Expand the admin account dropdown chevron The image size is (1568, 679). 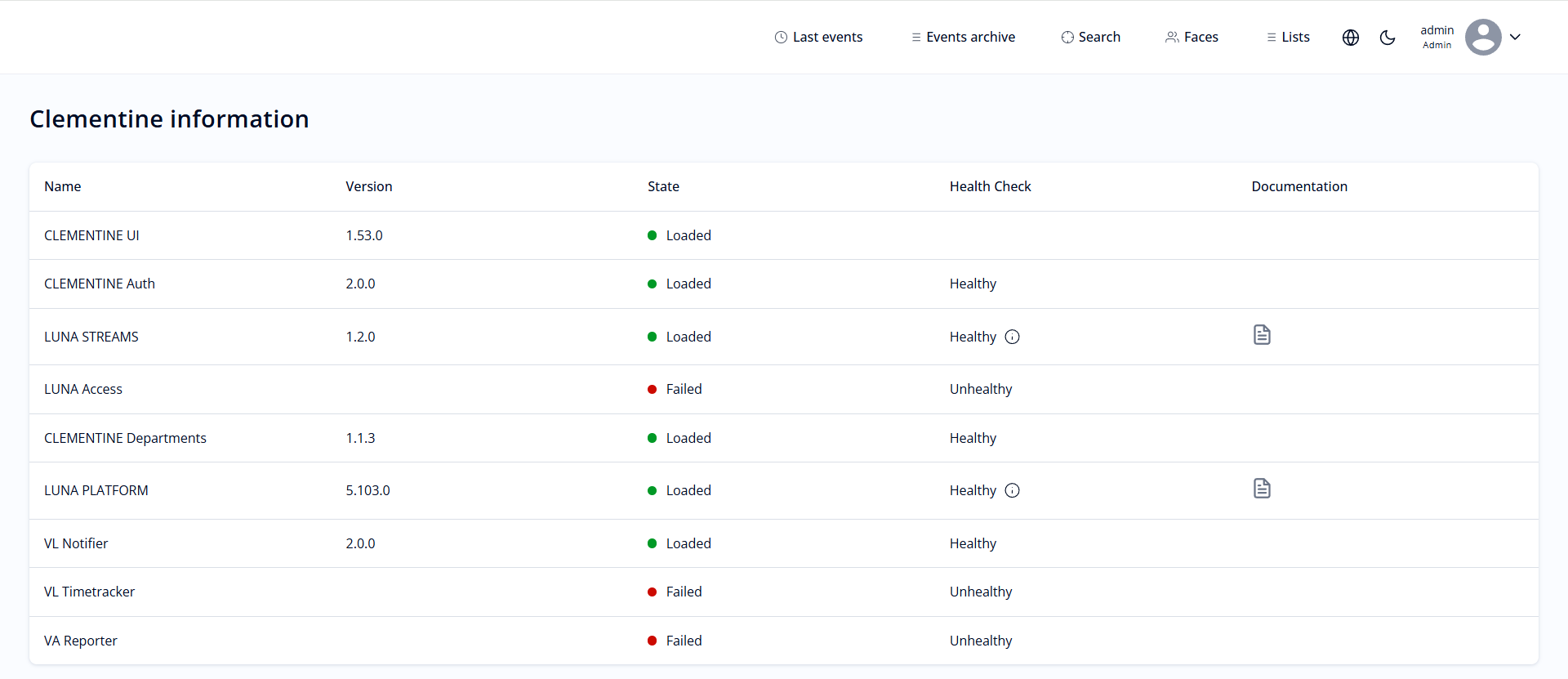tap(1515, 38)
